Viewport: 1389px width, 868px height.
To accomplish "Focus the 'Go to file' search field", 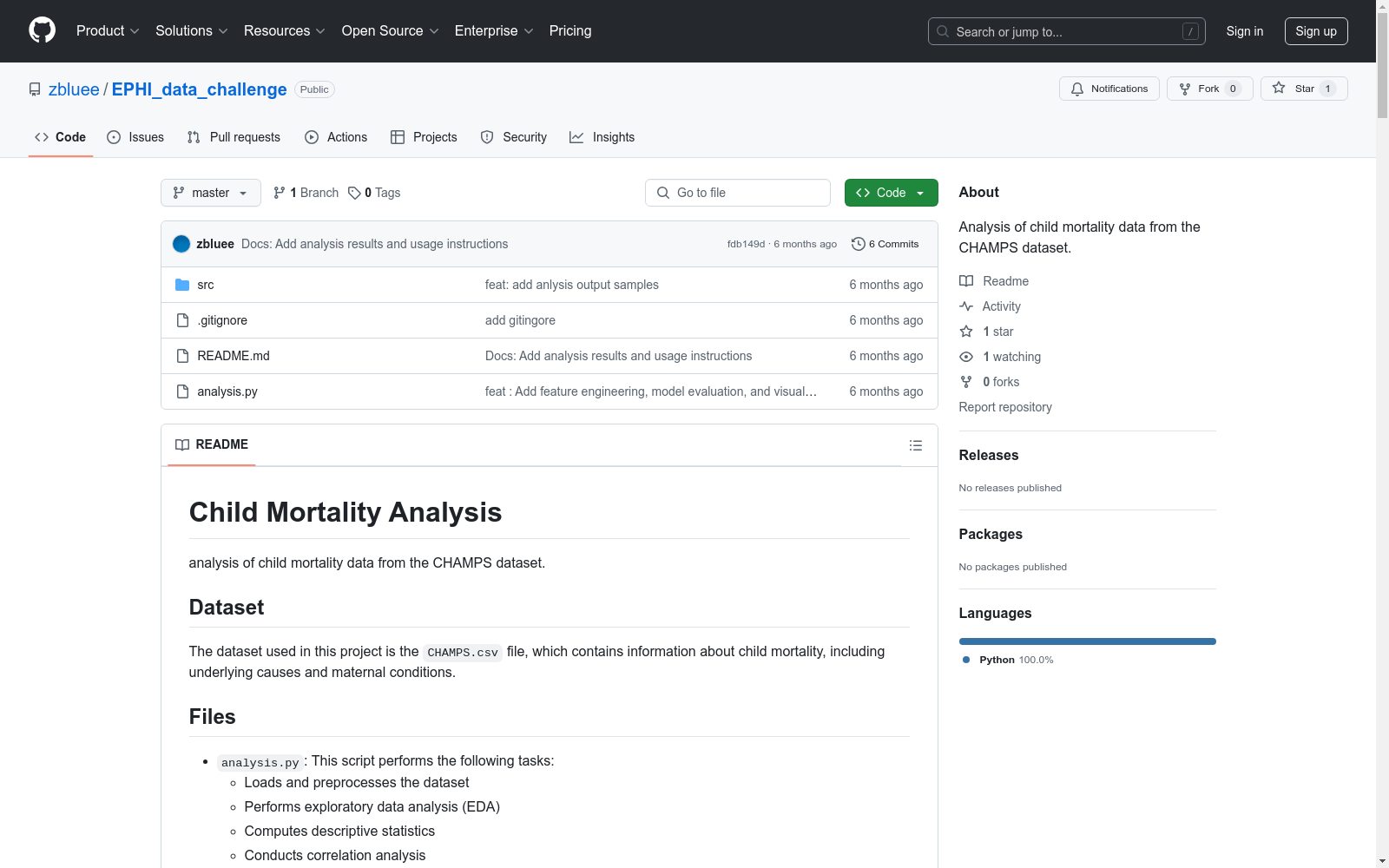I will pyautogui.click(x=738, y=193).
